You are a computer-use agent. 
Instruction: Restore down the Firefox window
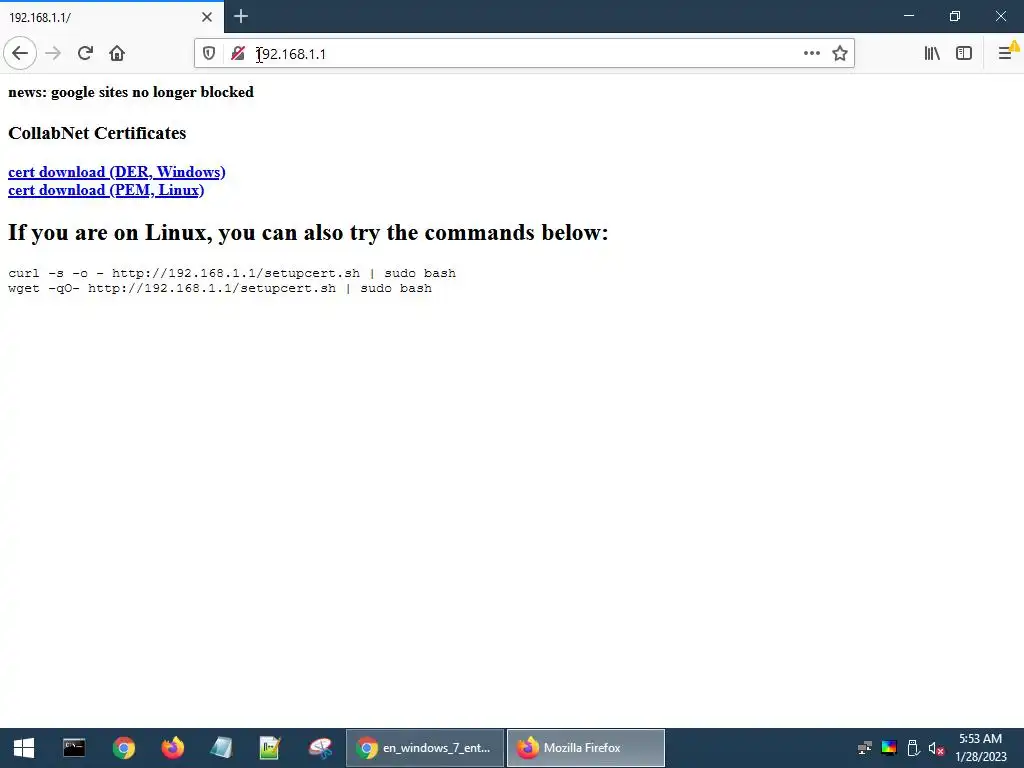[x=955, y=16]
